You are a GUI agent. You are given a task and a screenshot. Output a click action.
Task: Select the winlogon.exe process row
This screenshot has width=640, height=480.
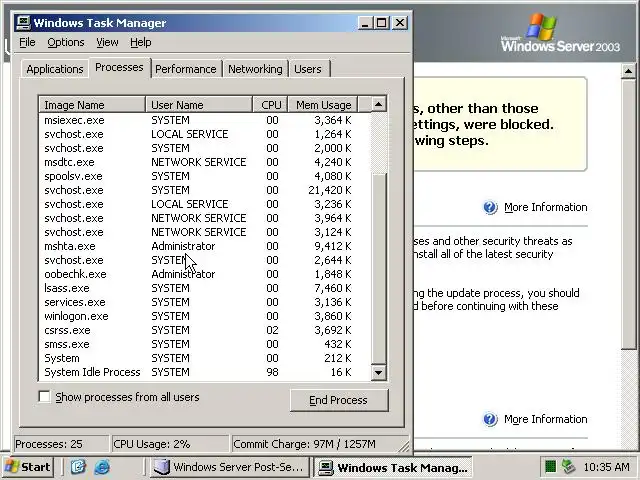click(205, 316)
